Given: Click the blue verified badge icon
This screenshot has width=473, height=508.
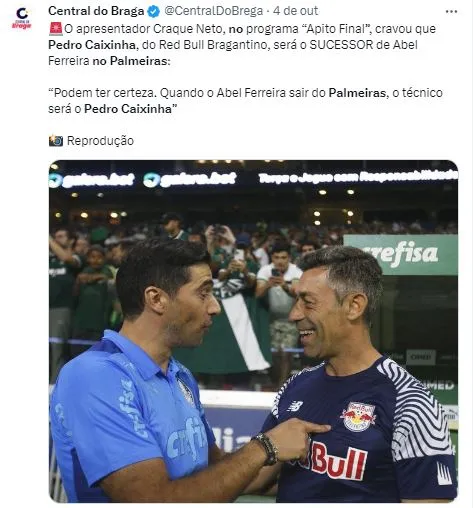Looking at the screenshot, I should point(154,12).
